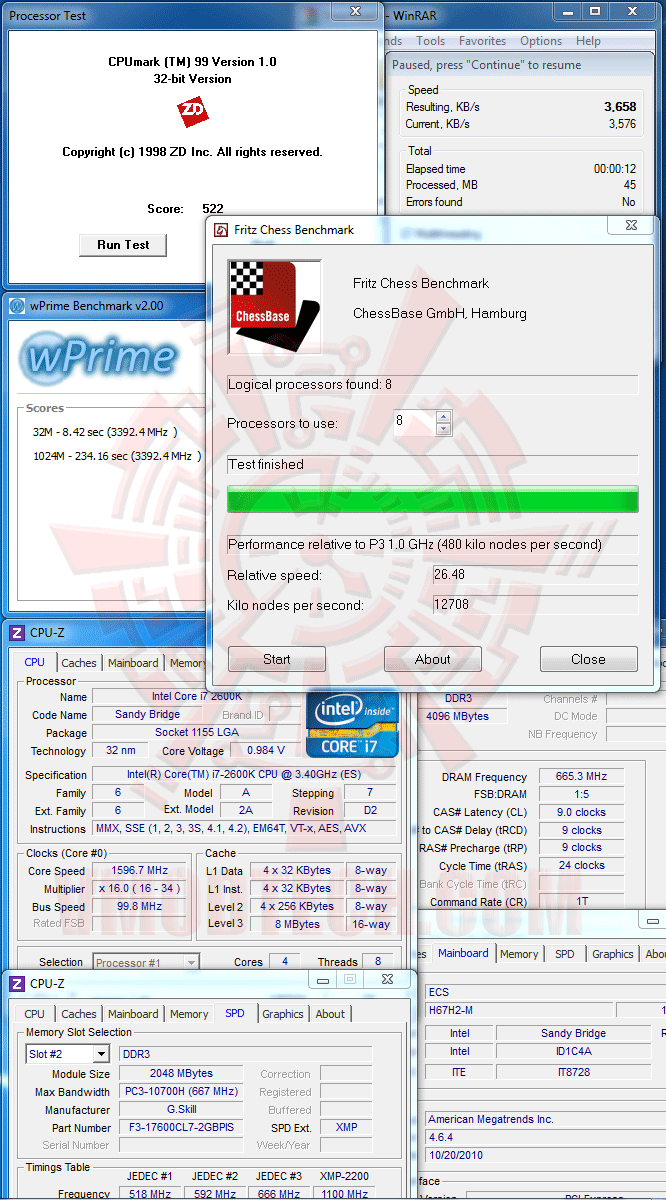
Task: Click the 1024M - 234.16 sec wPrime score
Action: 116,456
